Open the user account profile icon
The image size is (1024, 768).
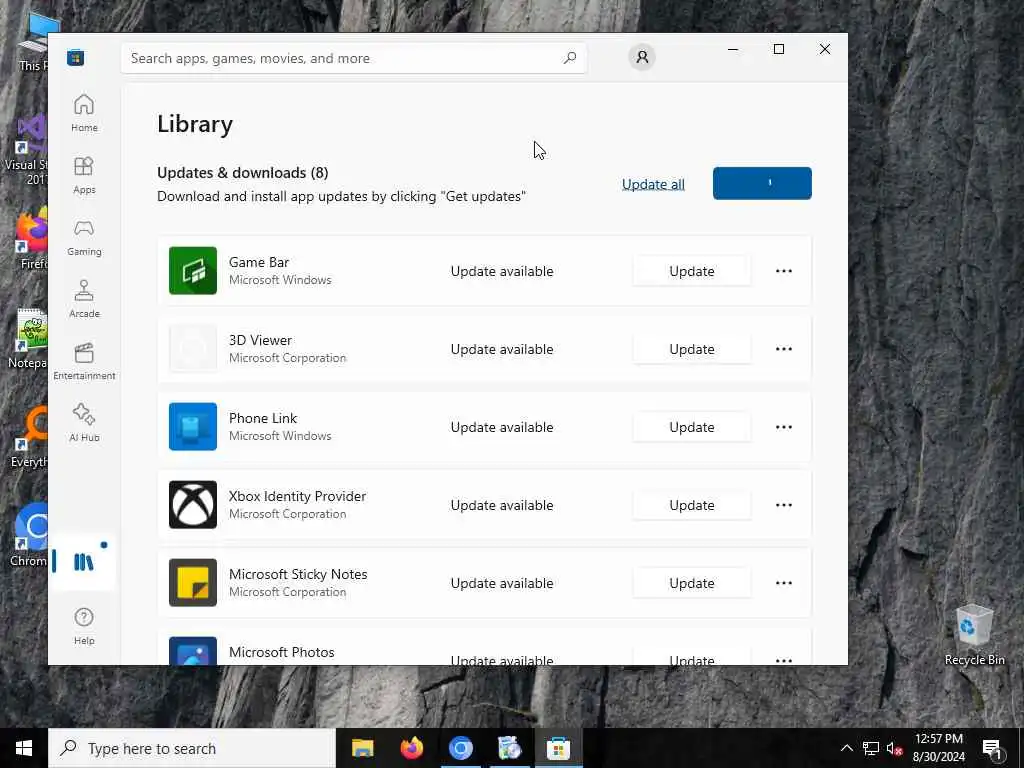pos(642,57)
